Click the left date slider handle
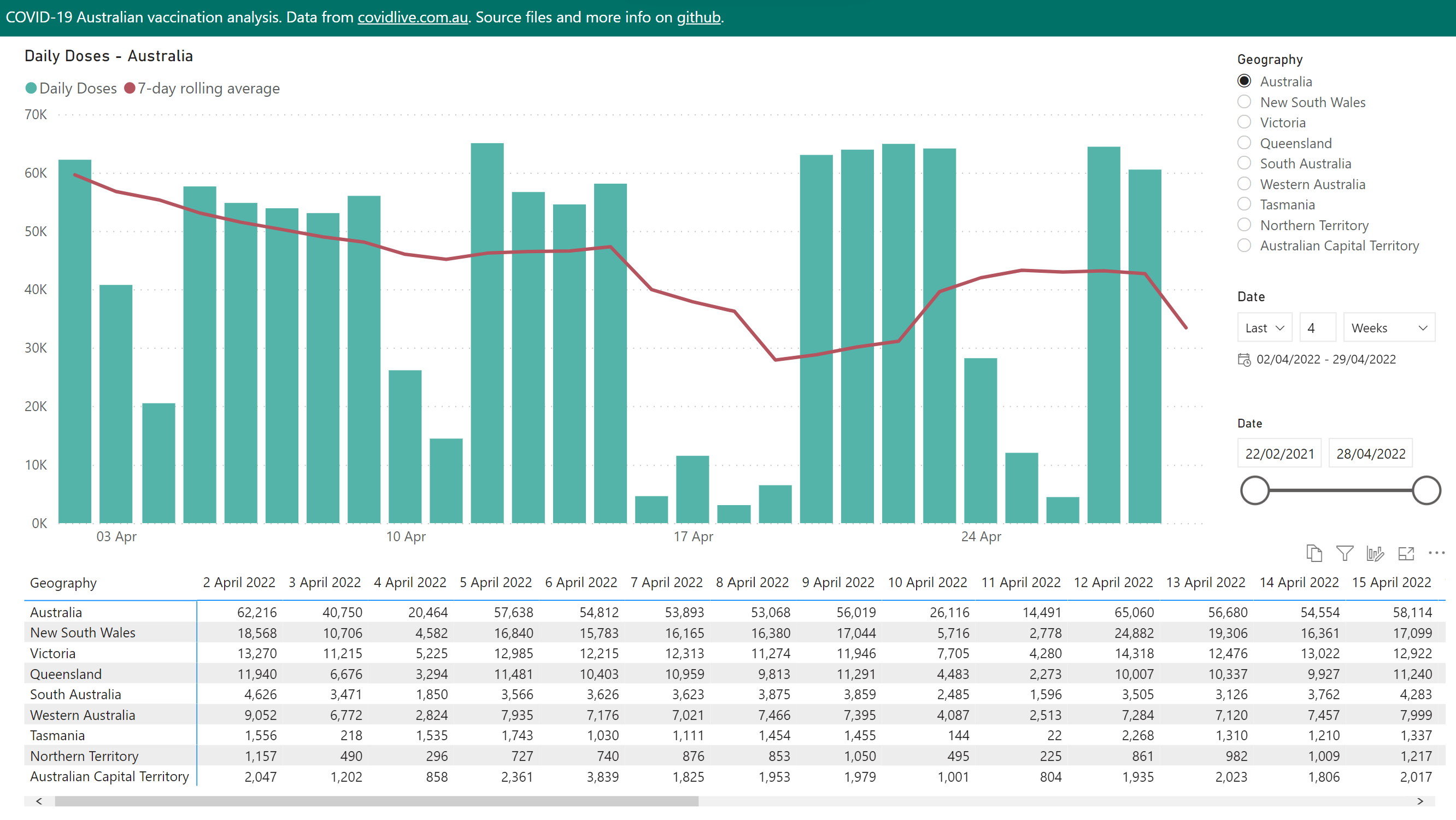The height and width of the screenshot is (820, 1456). 1255,490
